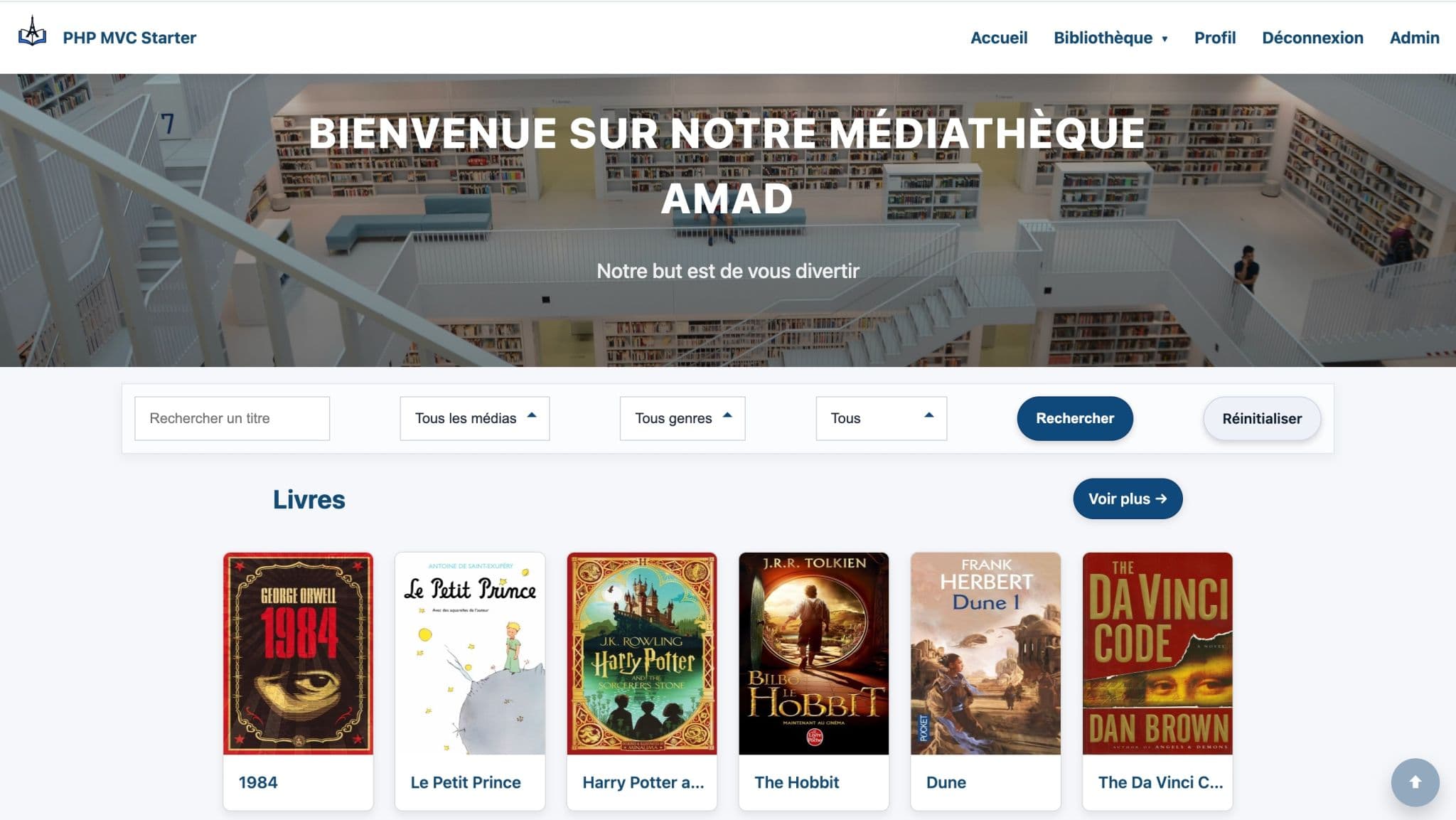Viewport: 1456px width, 820px height.
Task: Launch a search with Rechercher
Action: (1074, 418)
